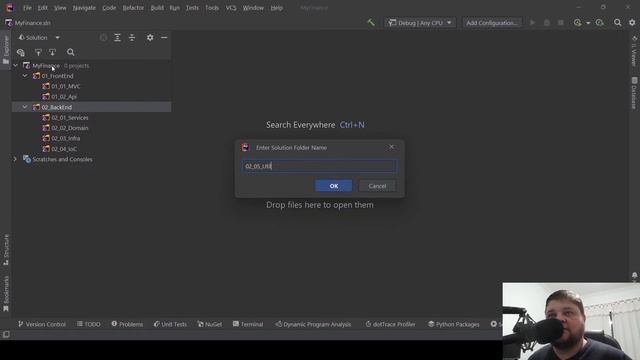Open the IL Viewer side tab
640x360 pixels.
pyautogui.click(x=634, y=52)
